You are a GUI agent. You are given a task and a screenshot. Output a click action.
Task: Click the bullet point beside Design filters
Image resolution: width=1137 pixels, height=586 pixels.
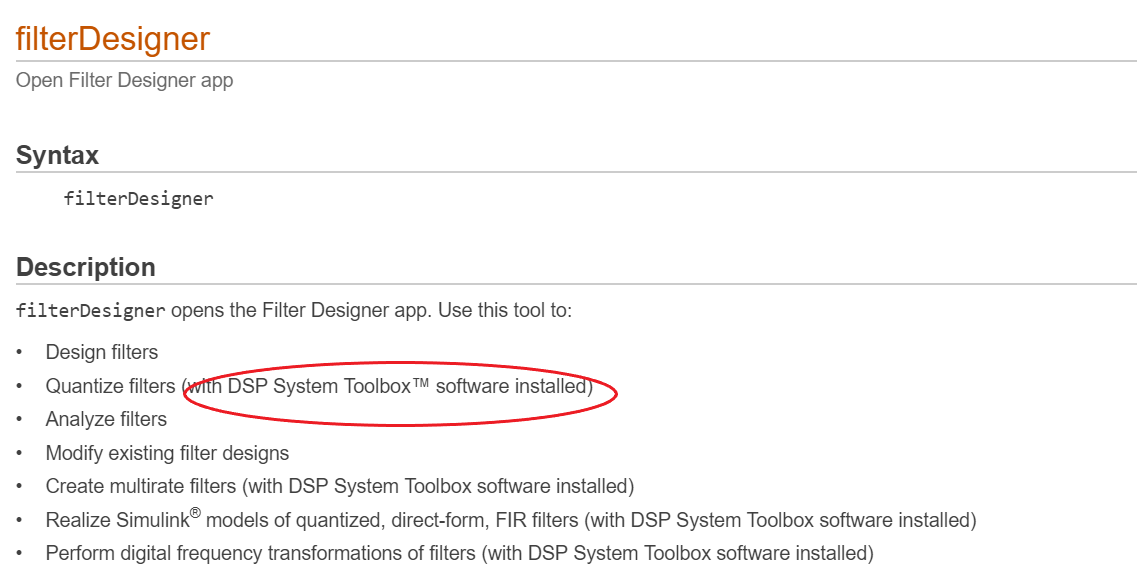[x=20, y=352]
